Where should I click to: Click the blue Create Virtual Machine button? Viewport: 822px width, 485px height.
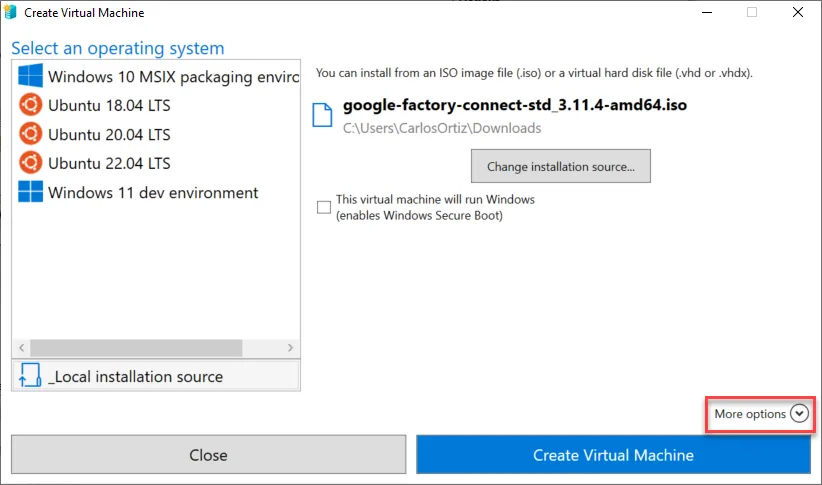pyautogui.click(x=613, y=455)
